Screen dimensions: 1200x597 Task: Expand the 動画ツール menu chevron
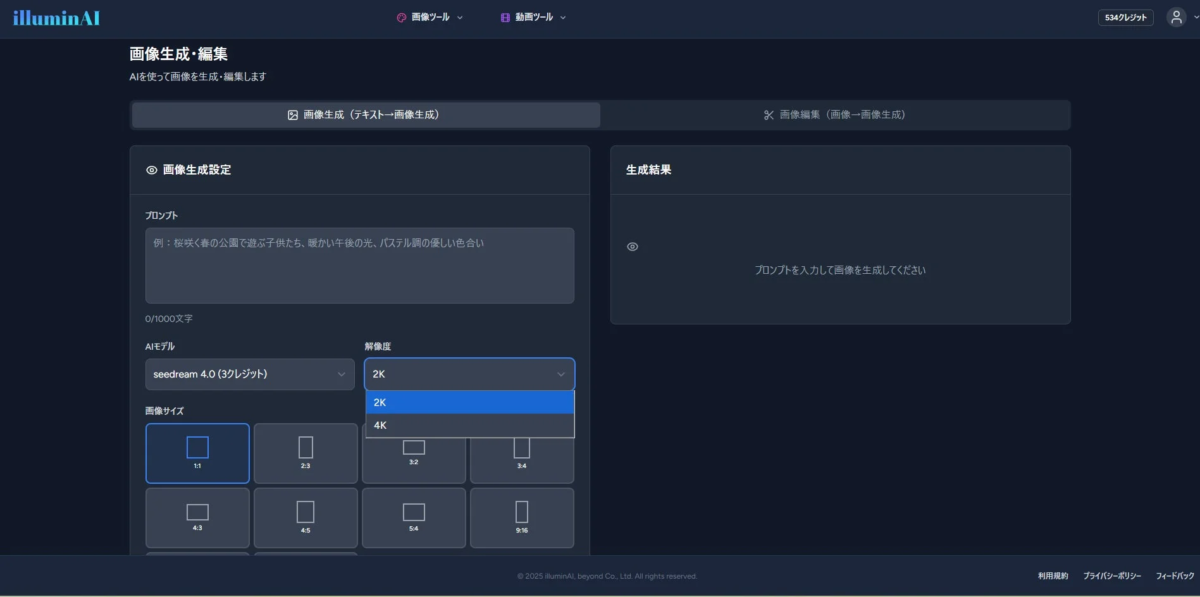(562, 17)
